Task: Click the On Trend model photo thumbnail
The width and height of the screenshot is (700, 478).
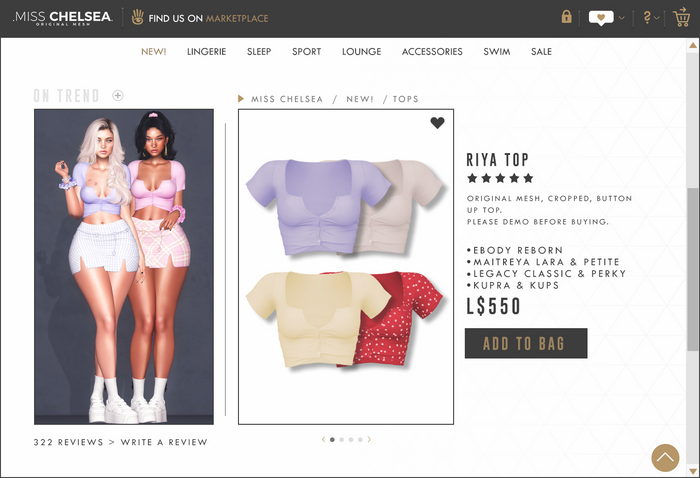Action: coord(124,267)
